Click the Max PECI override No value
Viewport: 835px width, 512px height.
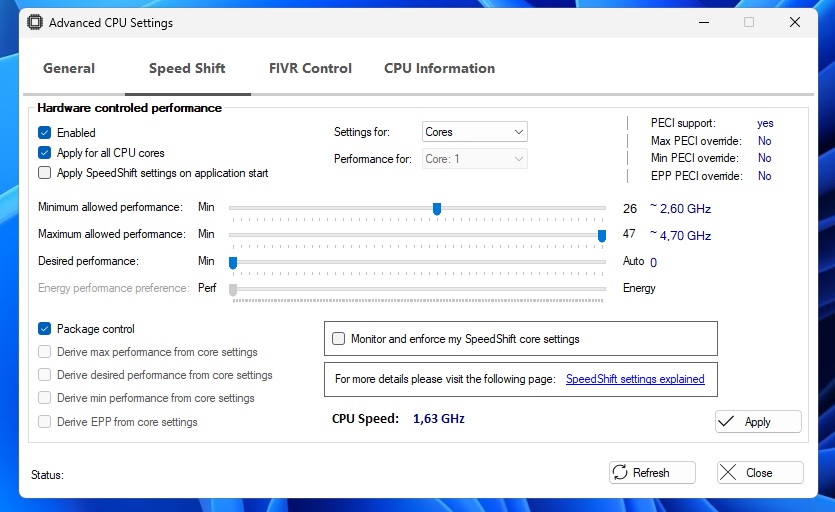[x=765, y=141]
